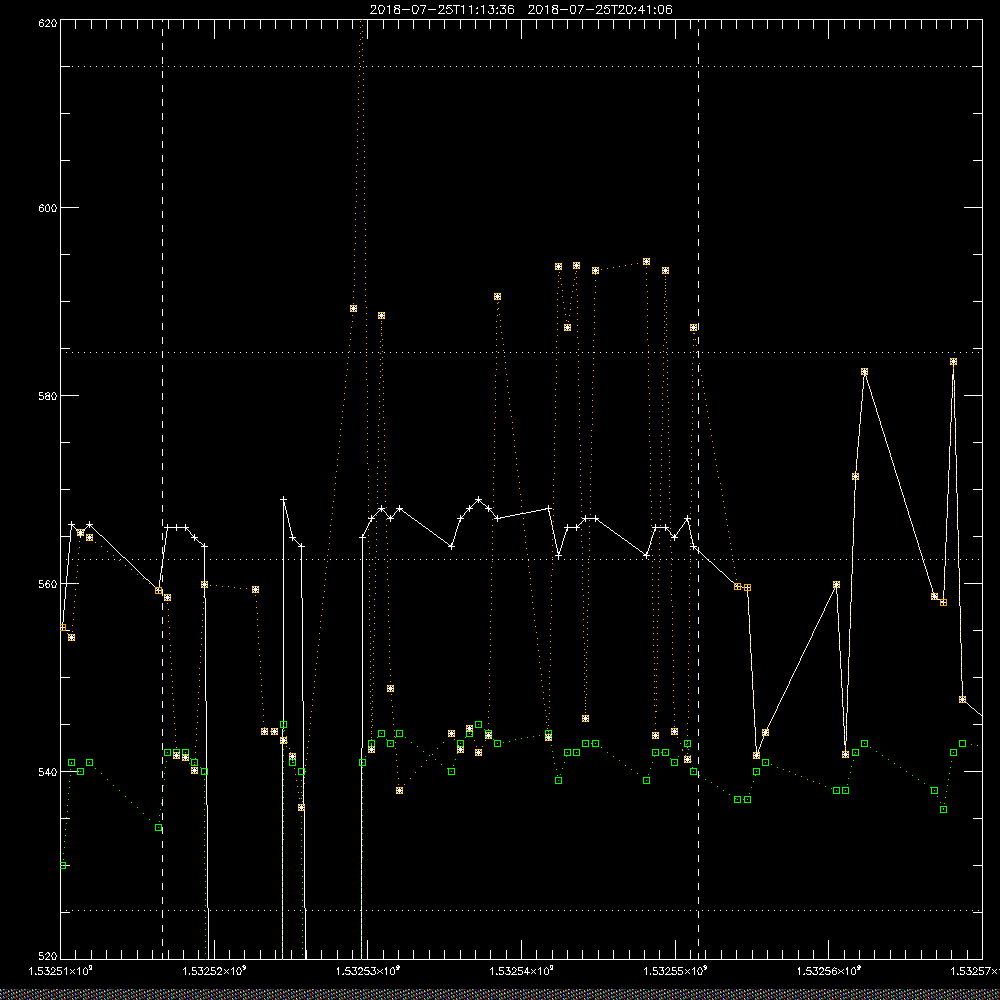Click the x-axis label 1.53252×10⁹

click(x=214, y=971)
